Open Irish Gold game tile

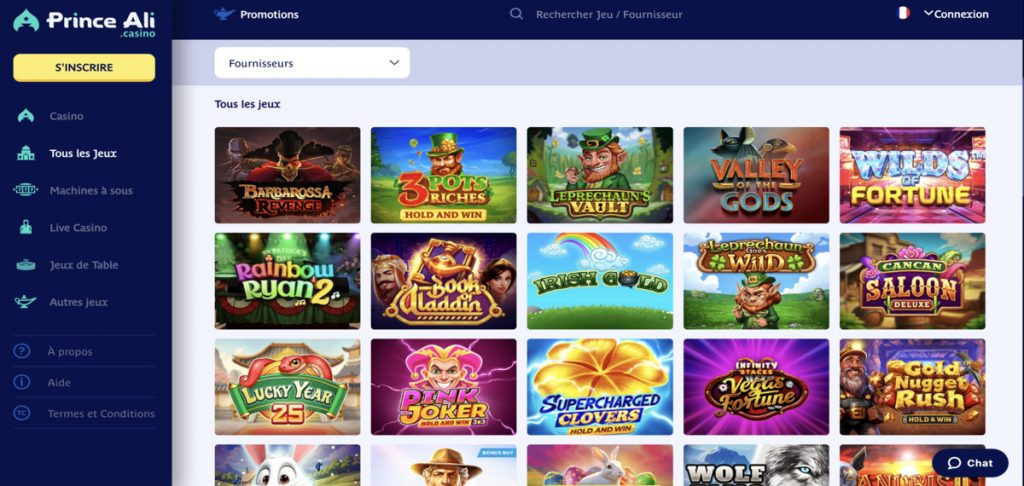600,281
